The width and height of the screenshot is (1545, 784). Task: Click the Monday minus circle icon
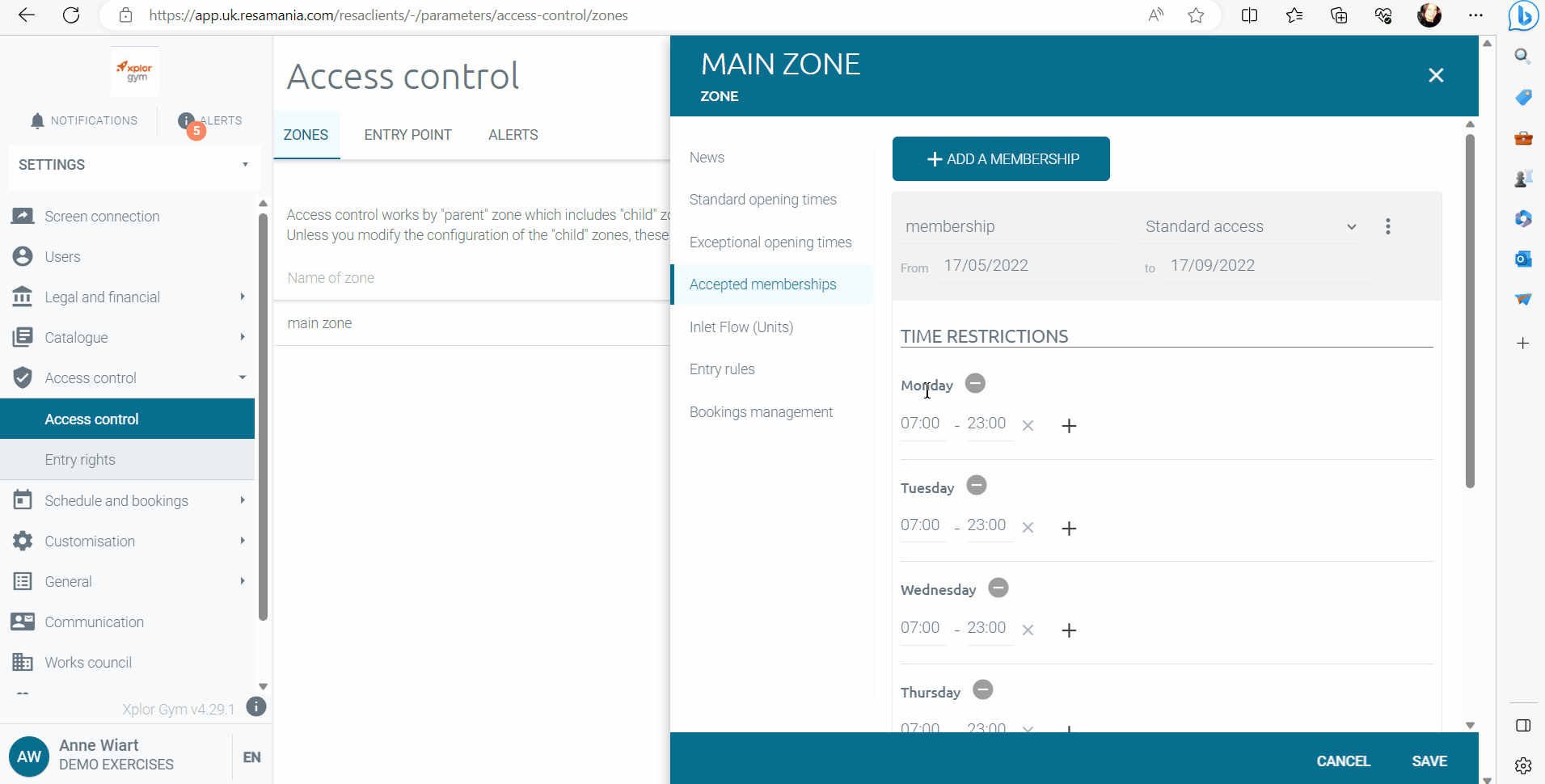coord(975,384)
